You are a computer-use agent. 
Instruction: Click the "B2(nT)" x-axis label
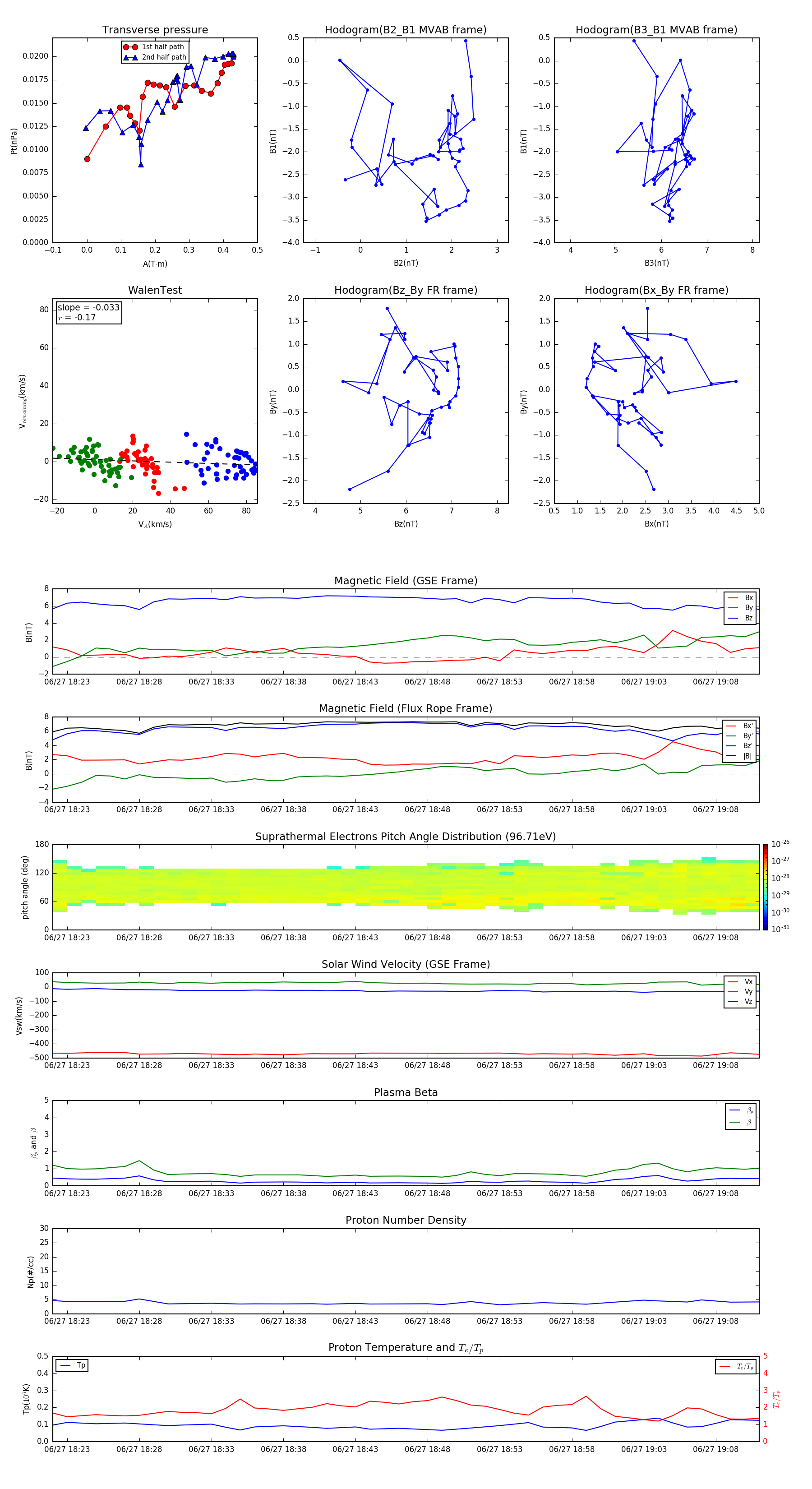tap(406, 263)
